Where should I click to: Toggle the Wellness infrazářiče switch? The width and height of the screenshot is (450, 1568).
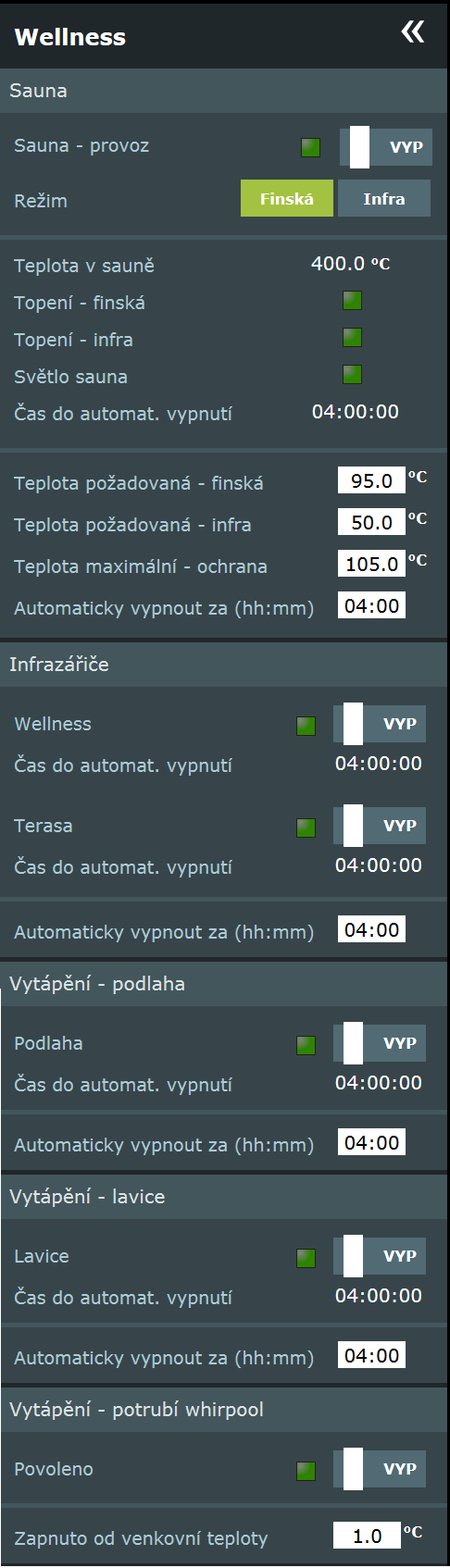click(x=380, y=724)
